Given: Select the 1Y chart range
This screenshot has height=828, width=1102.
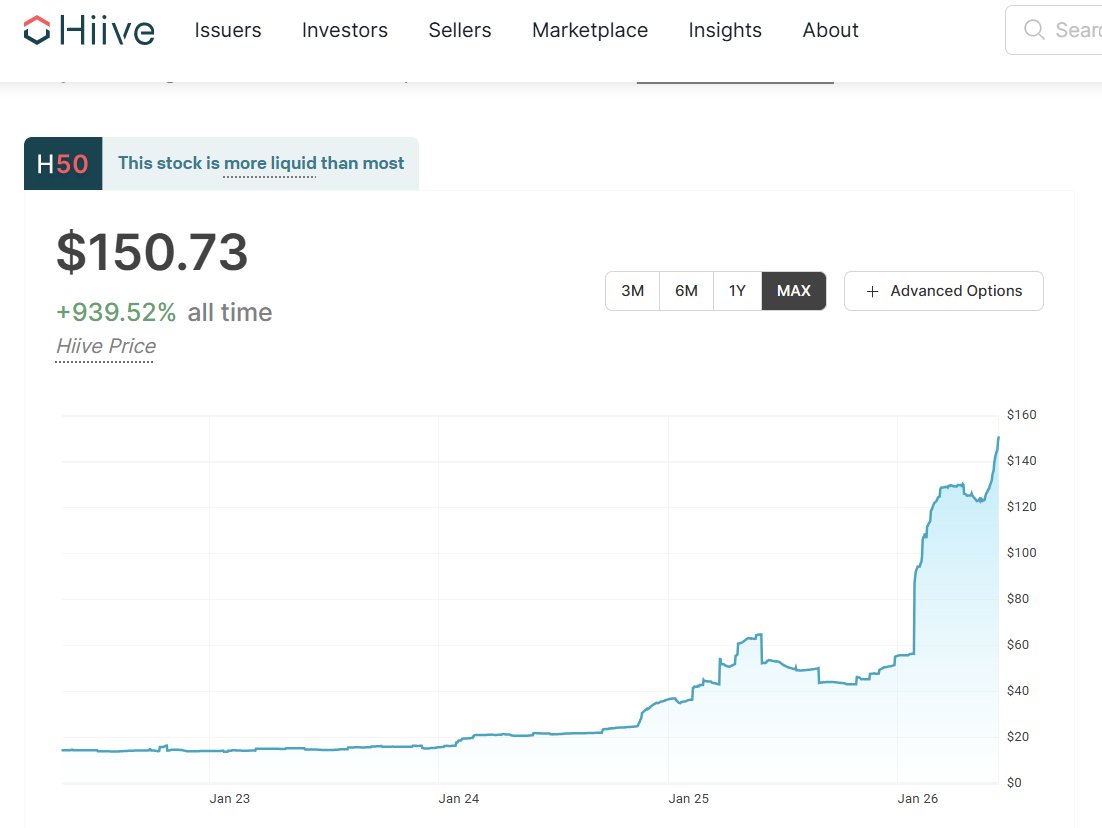Looking at the screenshot, I should [x=737, y=291].
